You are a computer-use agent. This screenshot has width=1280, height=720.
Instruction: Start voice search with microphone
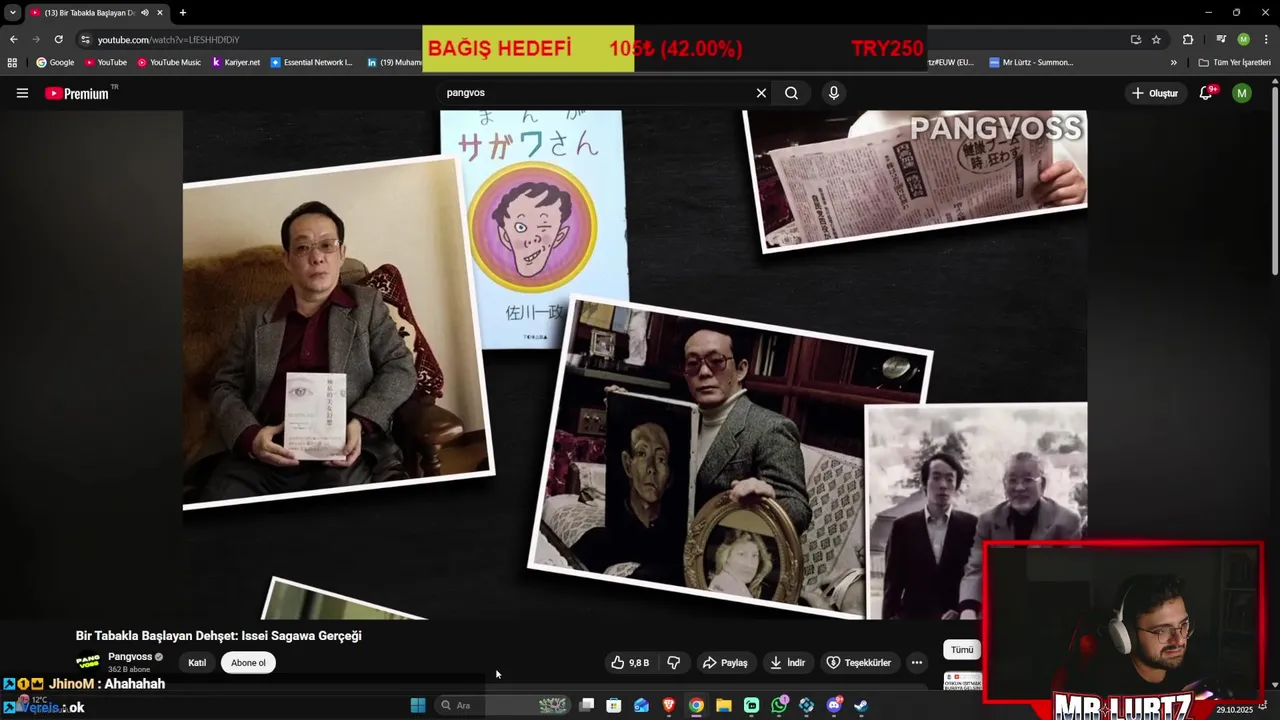coord(833,93)
